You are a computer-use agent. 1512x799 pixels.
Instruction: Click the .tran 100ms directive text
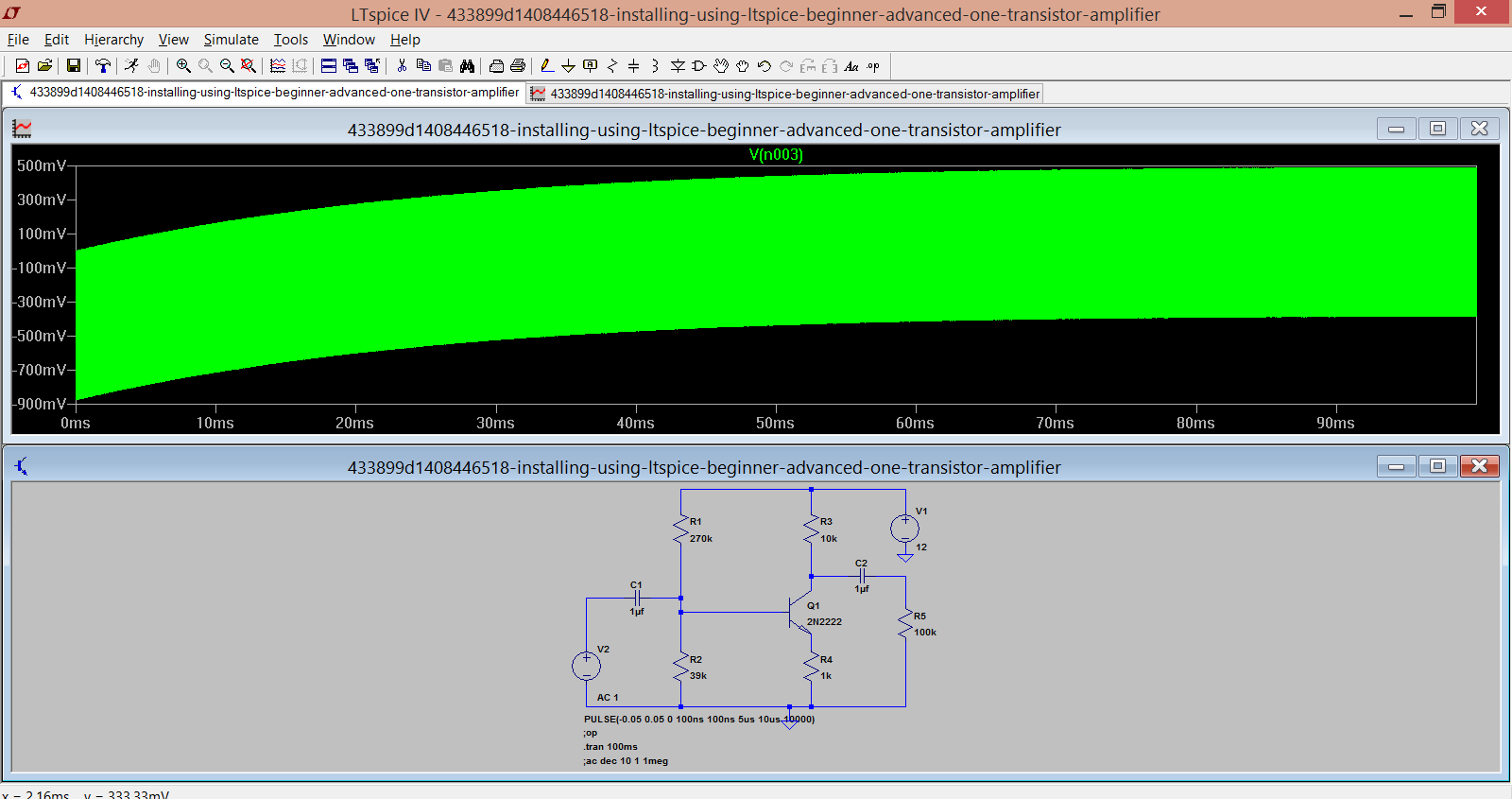click(610, 747)
